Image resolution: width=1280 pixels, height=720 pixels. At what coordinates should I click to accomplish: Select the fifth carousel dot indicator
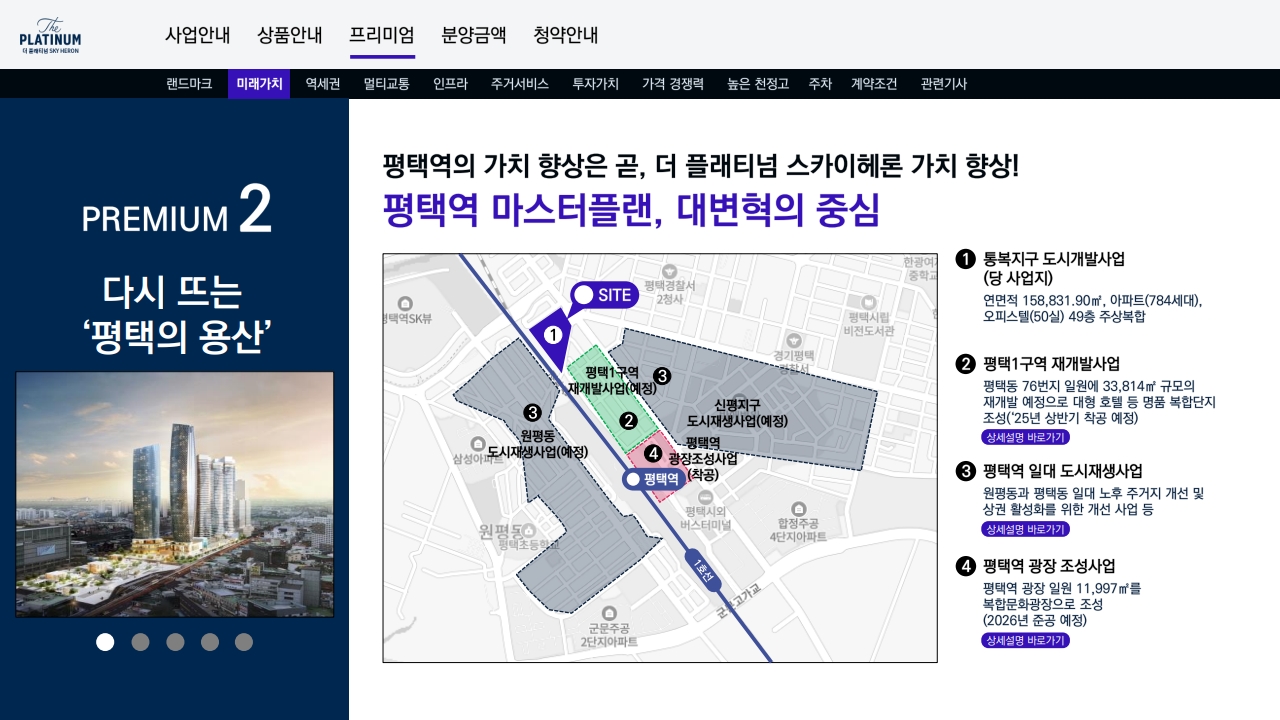[244, 642]
